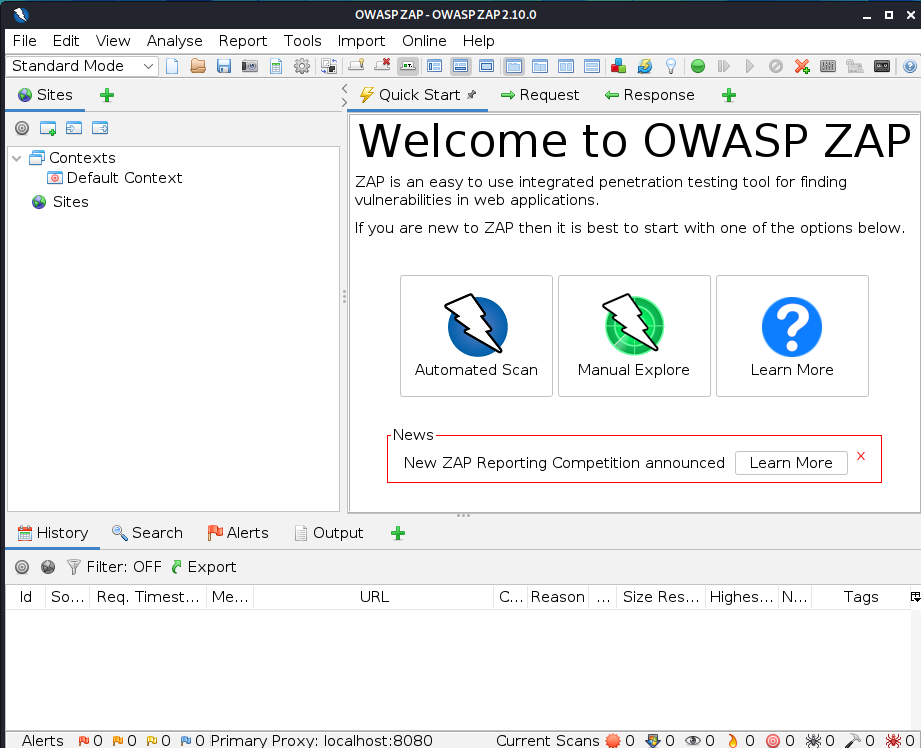
Task: Add tab with plus next to Sites
Action: (x=107, y=95)
